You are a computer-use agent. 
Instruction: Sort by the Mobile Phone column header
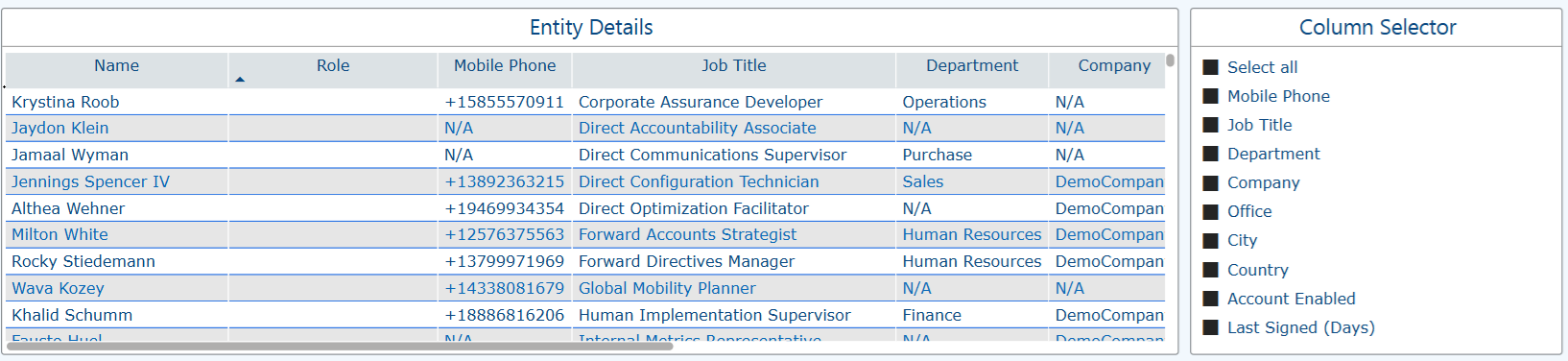505,66
